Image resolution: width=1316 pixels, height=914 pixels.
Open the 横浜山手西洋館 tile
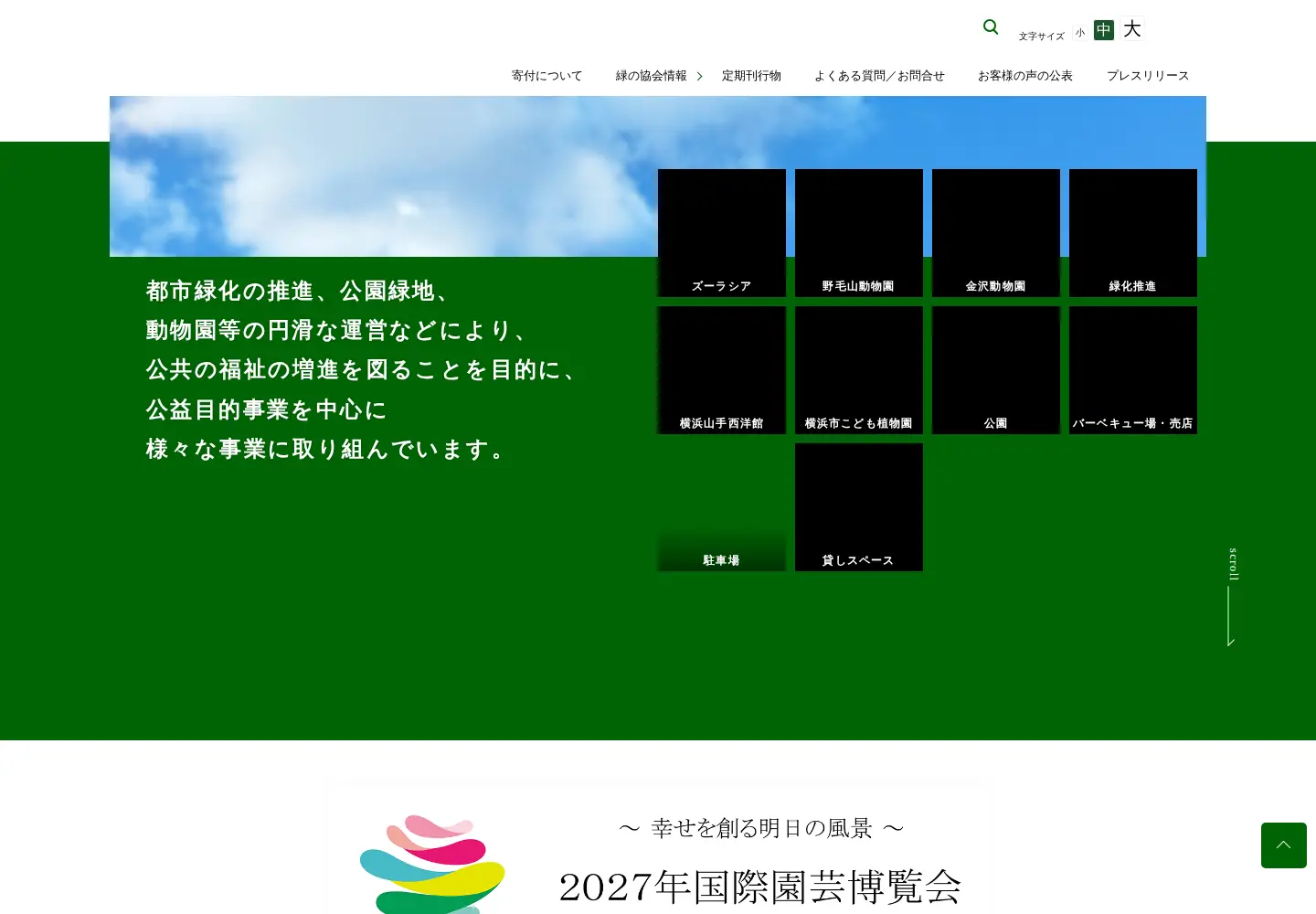pyautogui.click(x=722, y=370)
